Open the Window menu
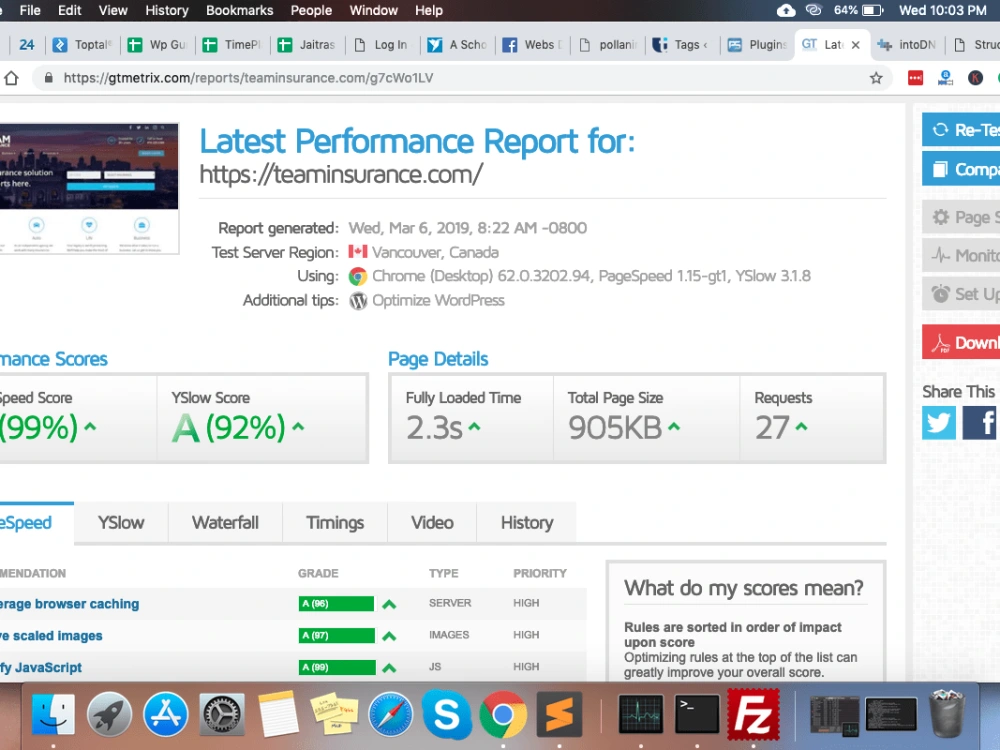 (374, 10)
